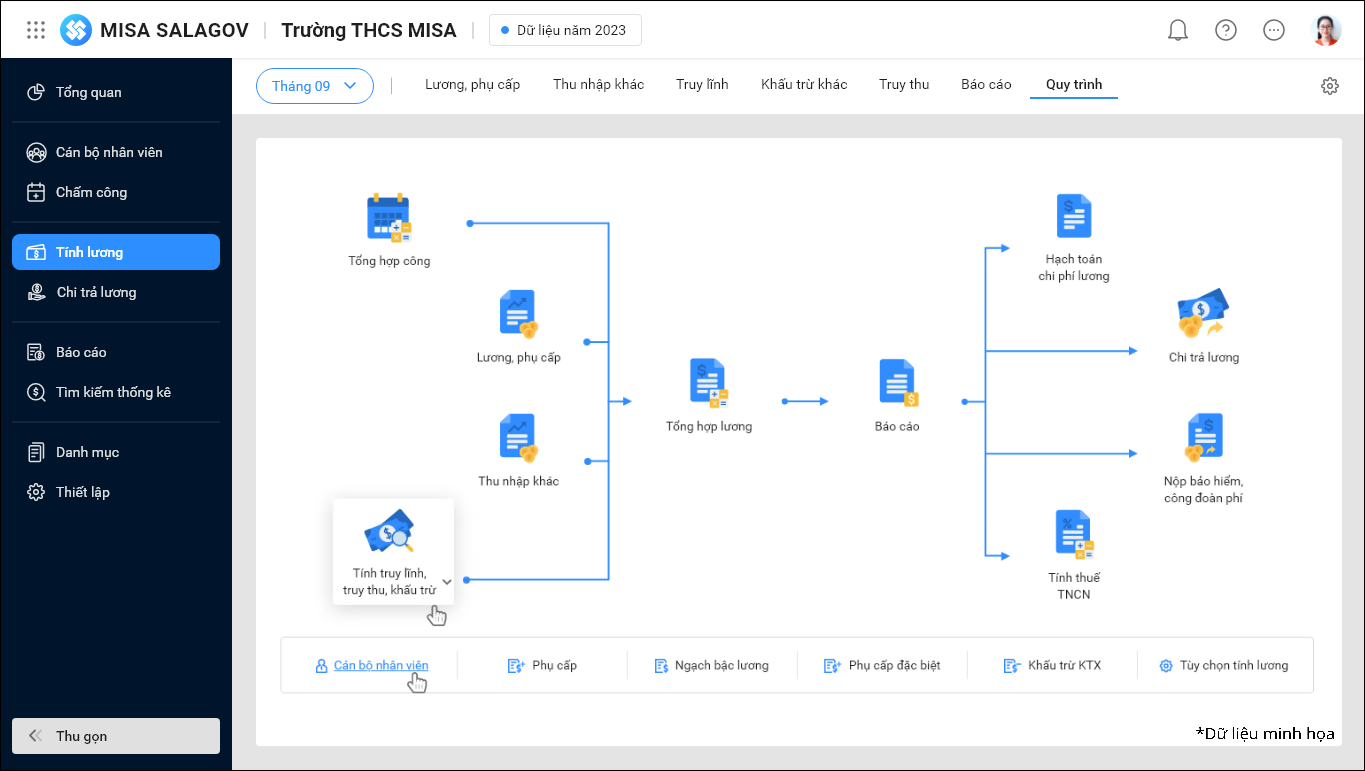
Task: Open the Phụ cấp đặc biệt shortcut
Action: click(x=882, y=665)
